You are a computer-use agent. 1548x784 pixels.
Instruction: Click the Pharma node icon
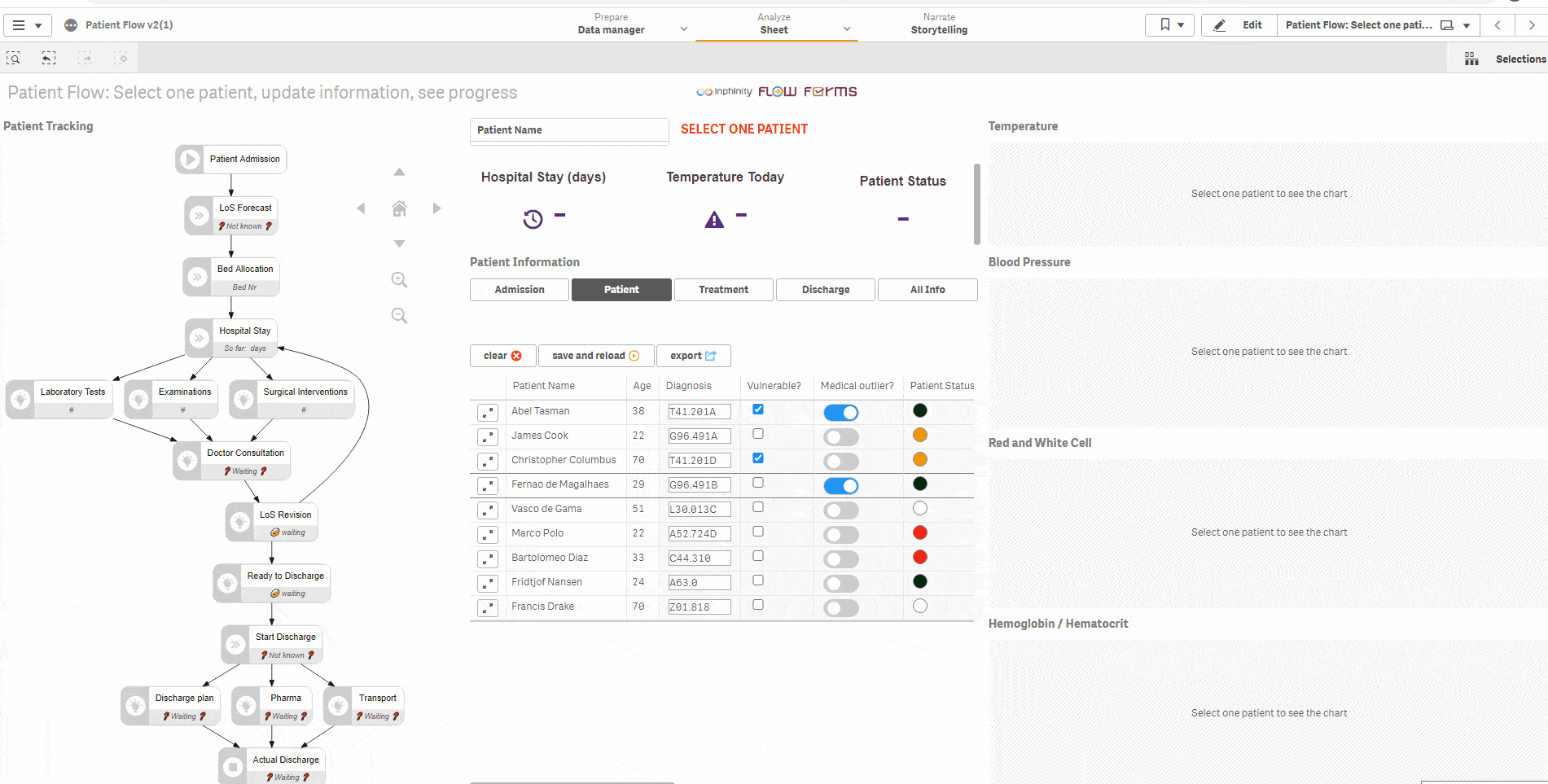(x=246, y=706)
